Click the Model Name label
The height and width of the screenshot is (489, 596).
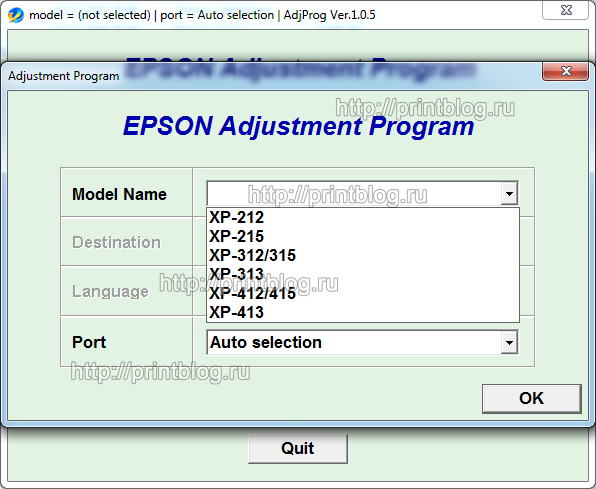[119, 194]
